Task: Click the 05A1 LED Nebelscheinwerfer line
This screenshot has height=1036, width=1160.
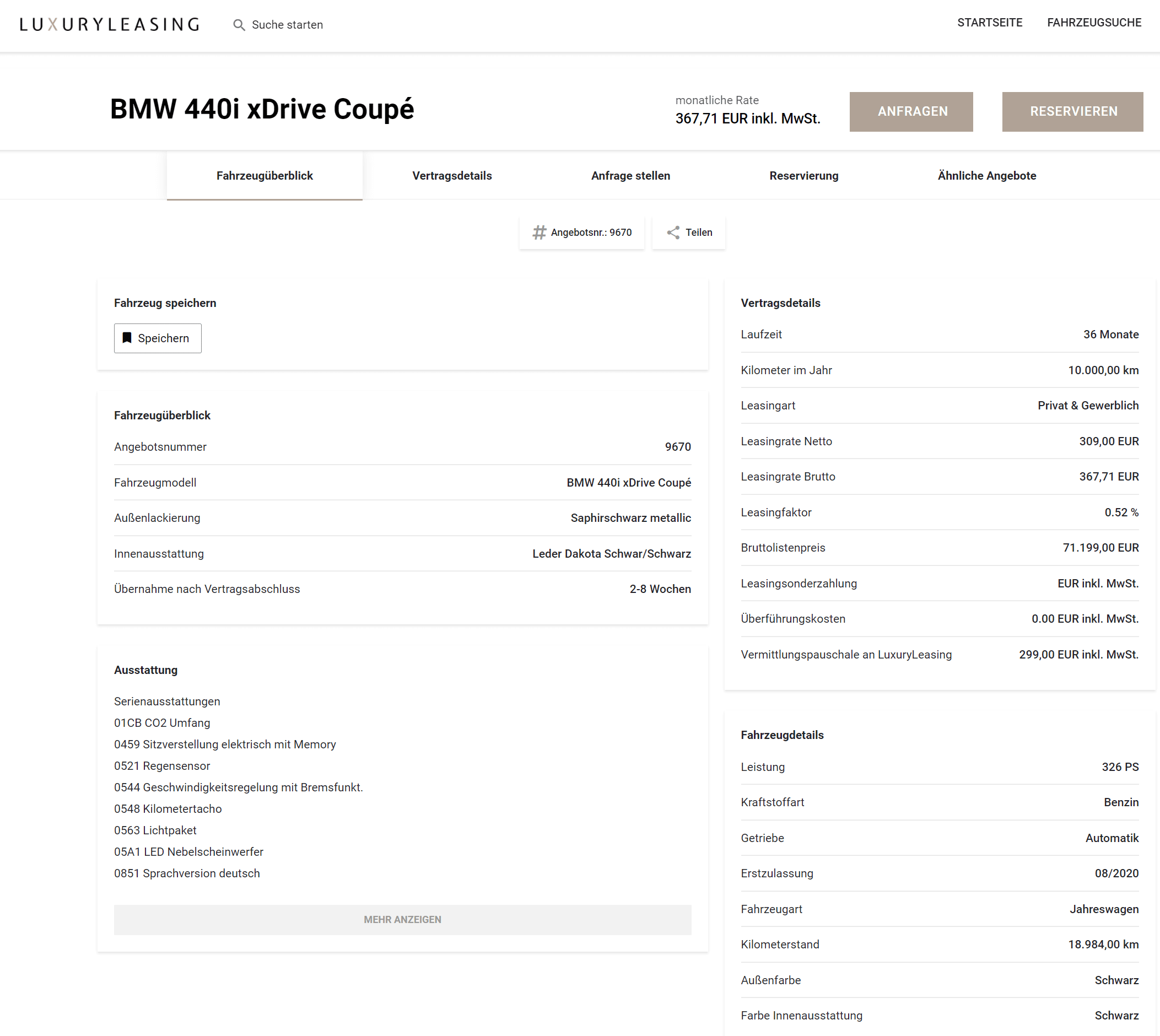Action: point(188,852)
